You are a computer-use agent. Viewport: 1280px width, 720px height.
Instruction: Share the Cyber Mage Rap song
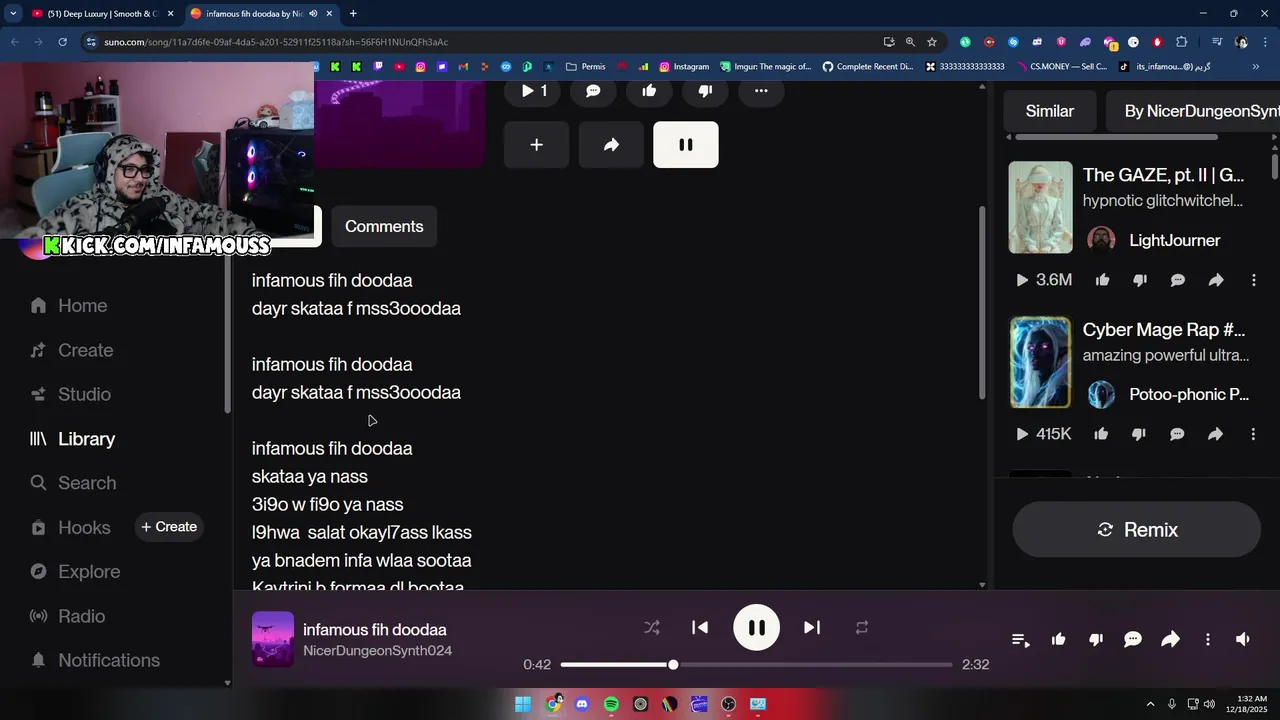1215,434
